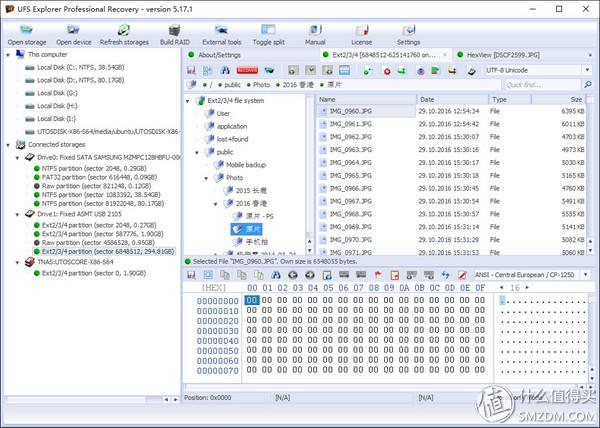Click the red circle icon in explorer toolbar
This screenshot has height=428, width=600.
[x=387, y=71]
